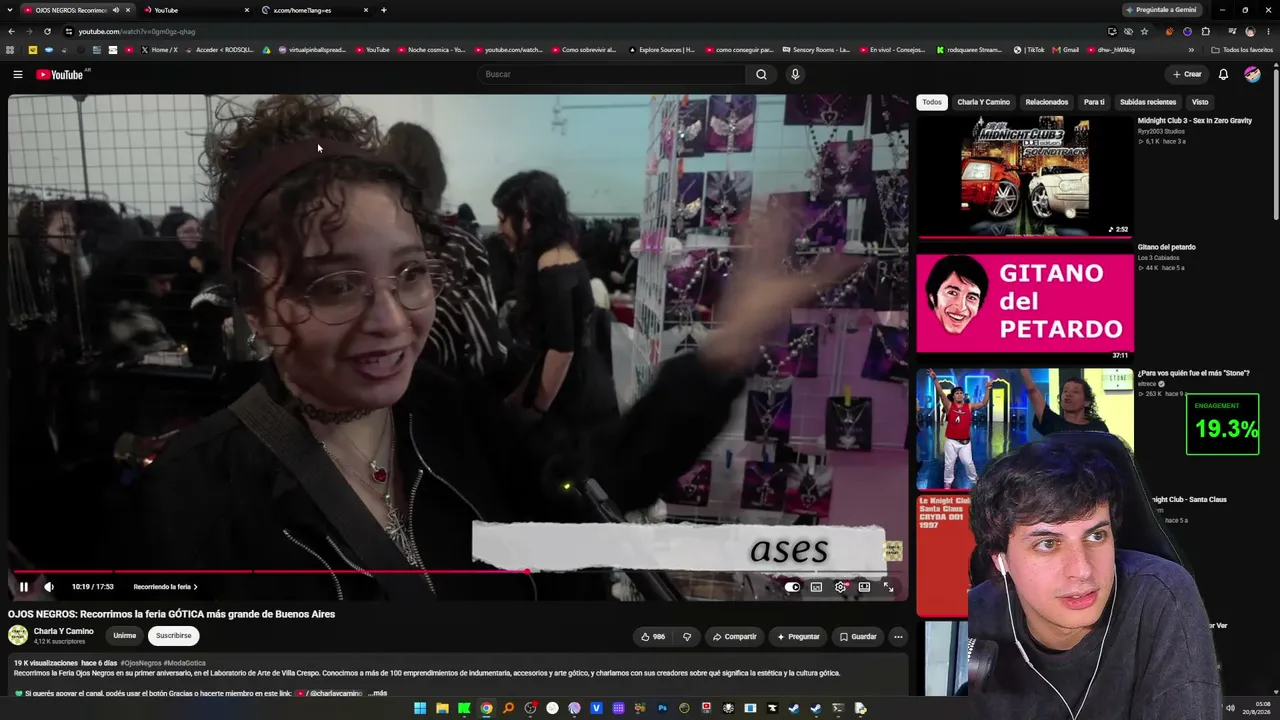Go back in browser history

pyautogui.click(x=11, y=31)
